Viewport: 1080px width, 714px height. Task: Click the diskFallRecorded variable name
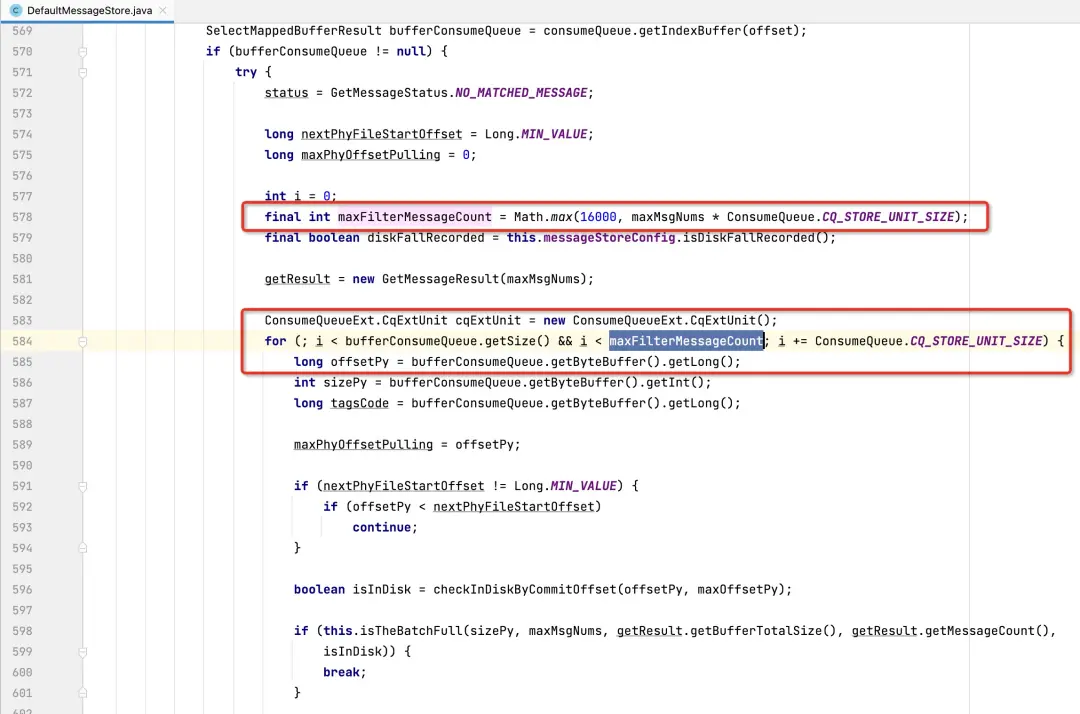coord(426,238)
